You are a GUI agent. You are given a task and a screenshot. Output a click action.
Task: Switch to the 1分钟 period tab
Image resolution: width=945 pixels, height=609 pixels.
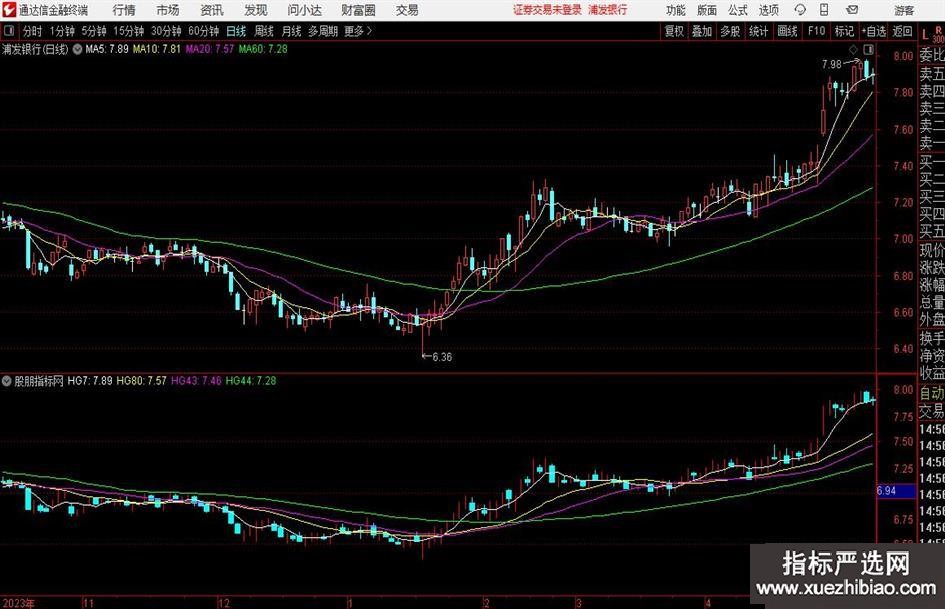62,31
